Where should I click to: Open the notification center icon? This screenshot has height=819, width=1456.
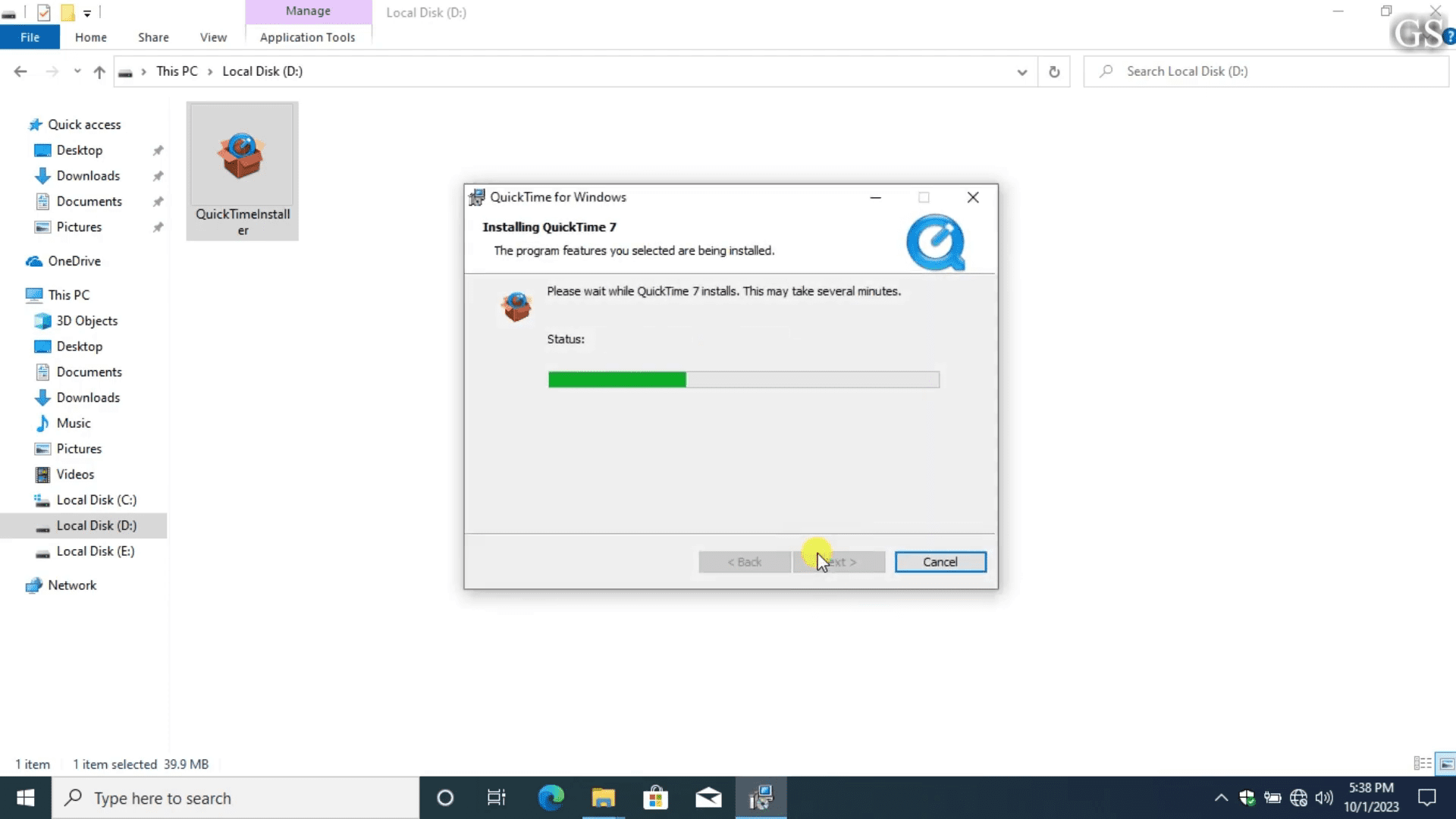(x=1427, y=798)
